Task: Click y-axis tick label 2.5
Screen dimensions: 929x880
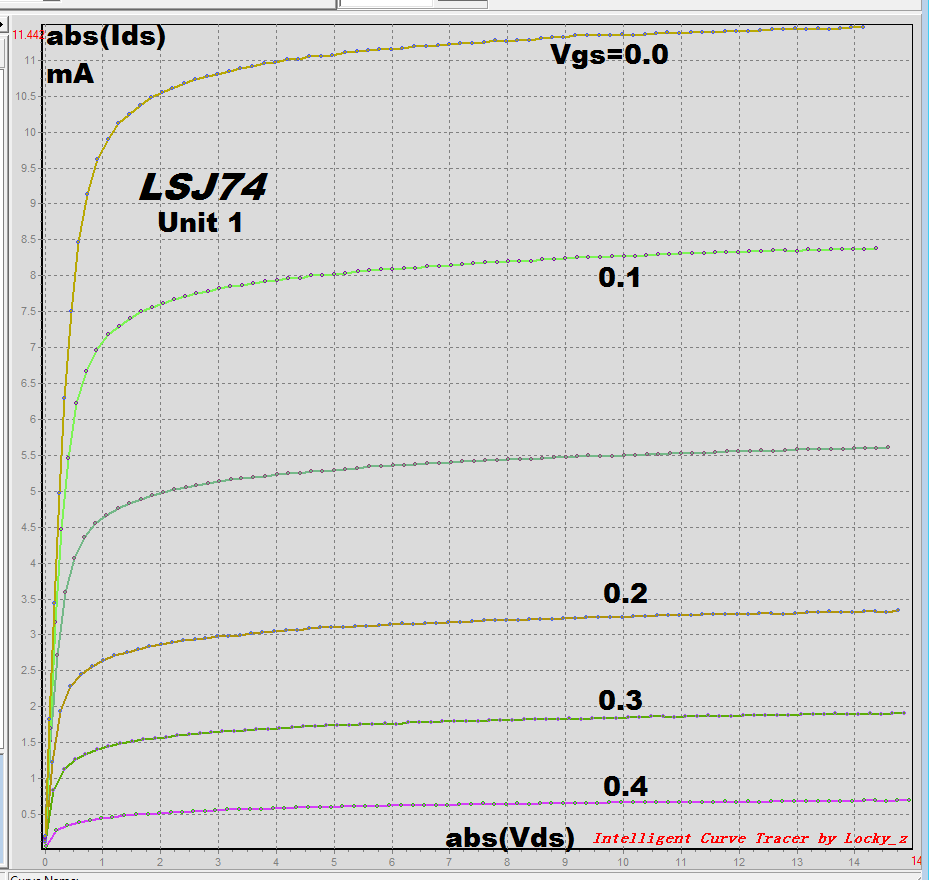Action: coord(28,670)
